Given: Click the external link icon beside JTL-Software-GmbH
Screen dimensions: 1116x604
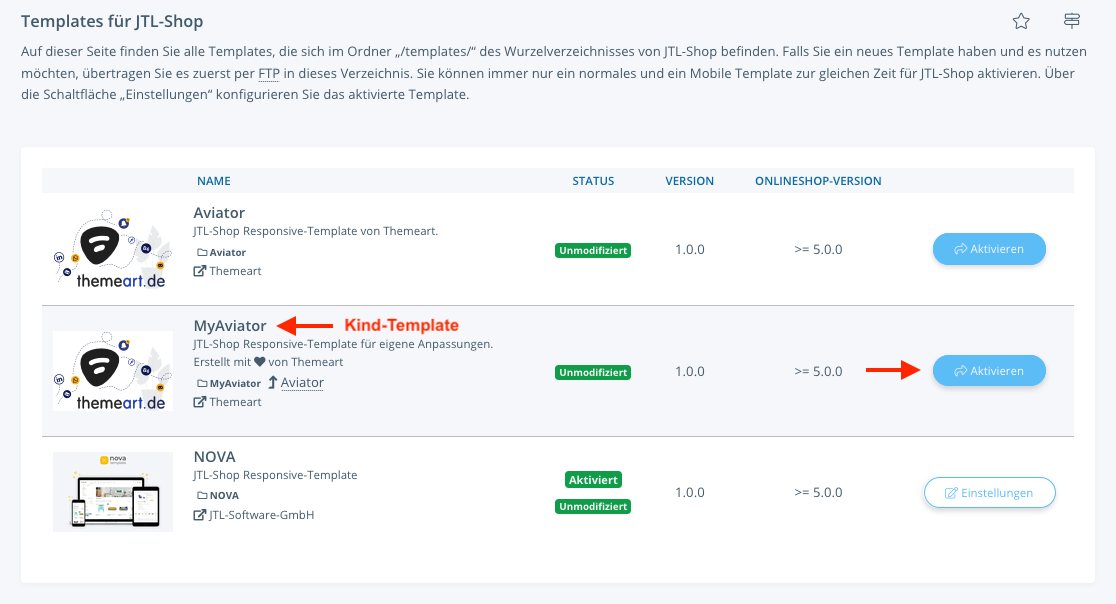Looking at the screenshot, I should click(200, 515).
